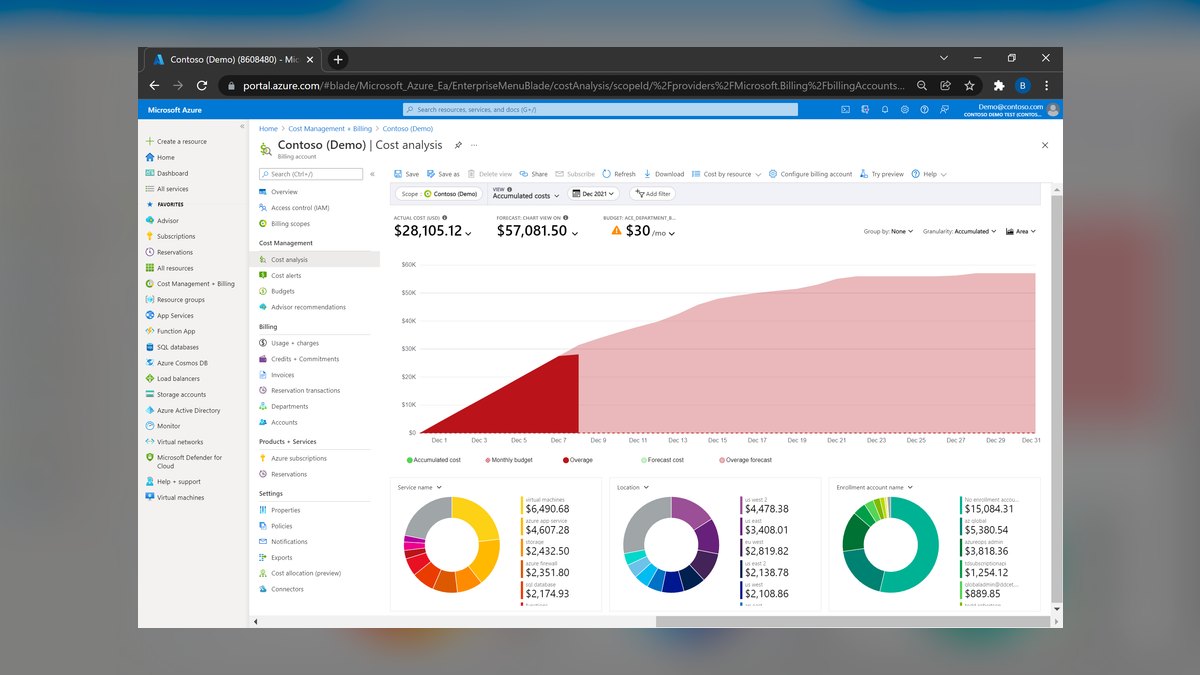Click Add filter button
Viewport: 1200px width, 675px height.
coord(653,194)
